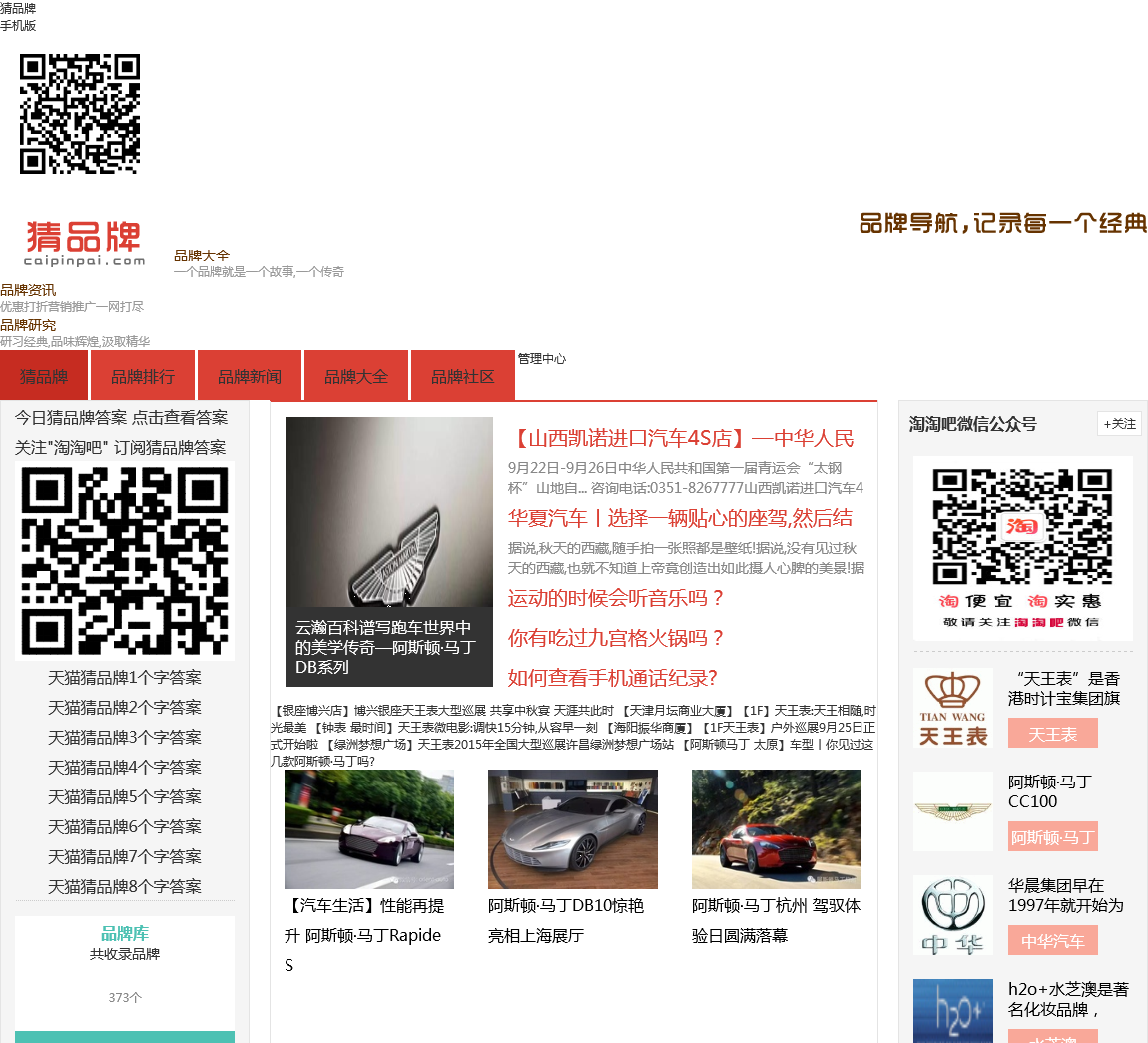This screenshot has width=1148, height=1043.
Task: Click the 猜品牌 caipinpai.com site logo
Action: point(85,243)
